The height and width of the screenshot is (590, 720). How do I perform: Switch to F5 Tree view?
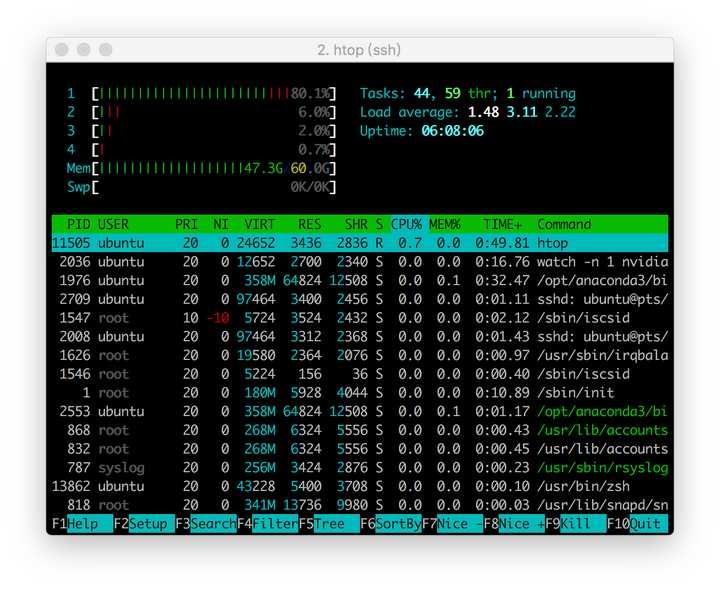click(329, 523)
